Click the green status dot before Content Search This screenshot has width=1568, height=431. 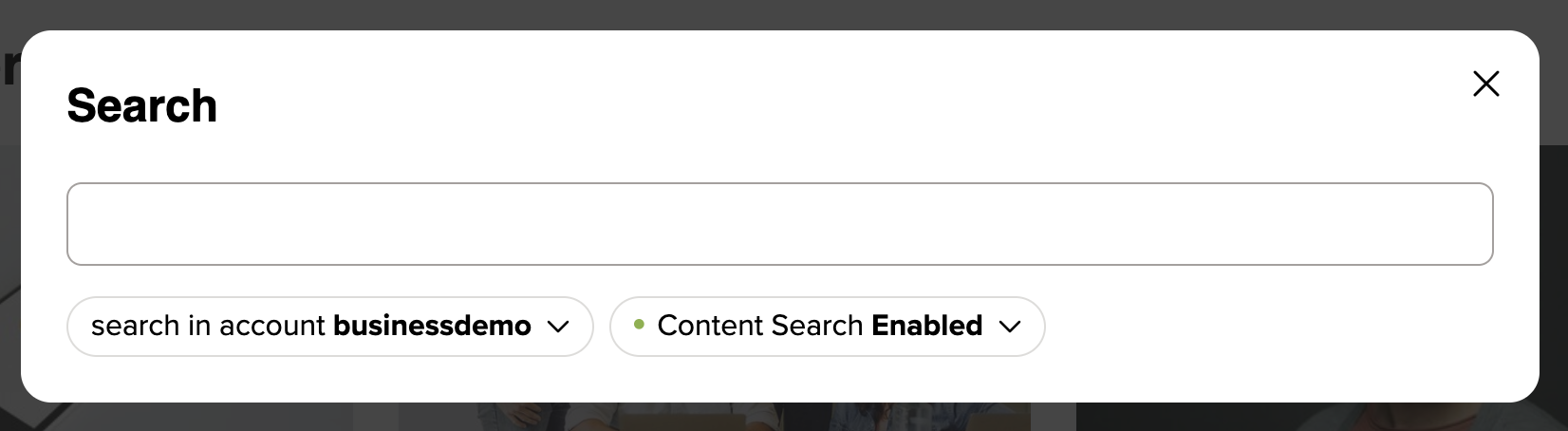639,325
